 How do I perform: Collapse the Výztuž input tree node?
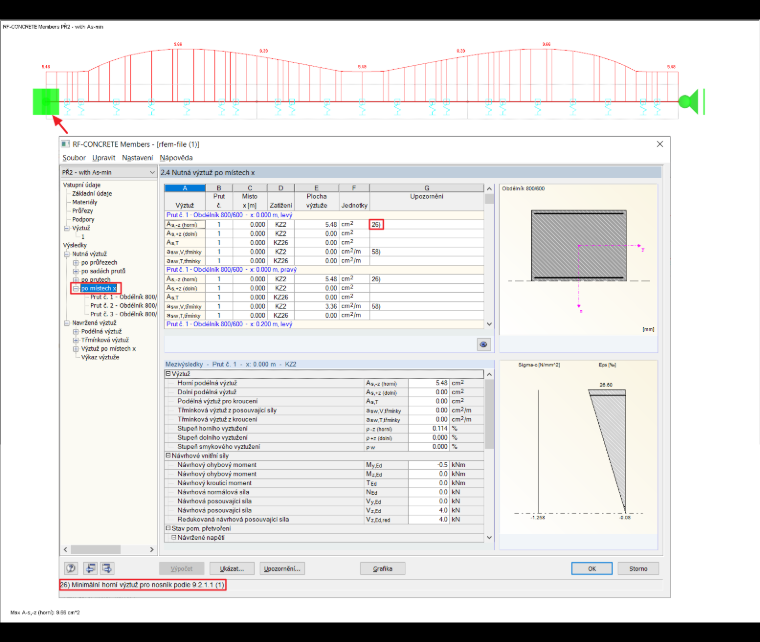point(67,228)
